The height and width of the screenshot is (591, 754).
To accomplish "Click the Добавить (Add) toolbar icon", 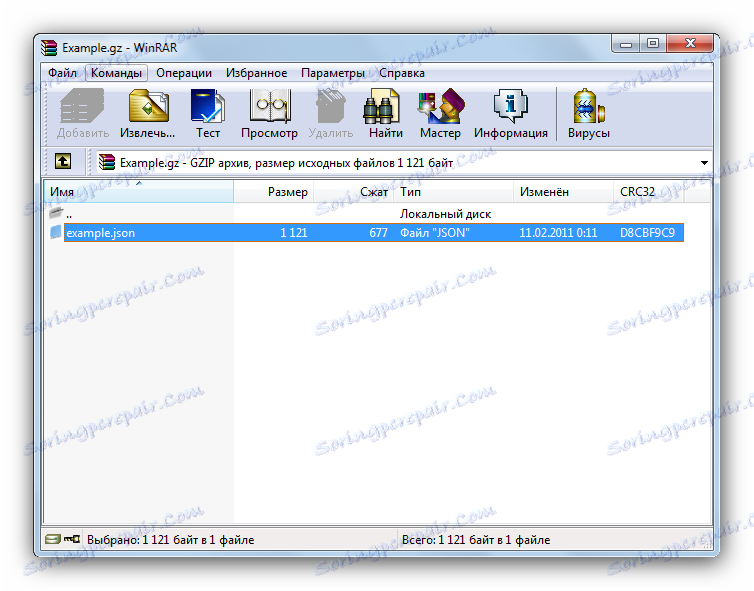I will pyautogui.click(x=83, y=113).
